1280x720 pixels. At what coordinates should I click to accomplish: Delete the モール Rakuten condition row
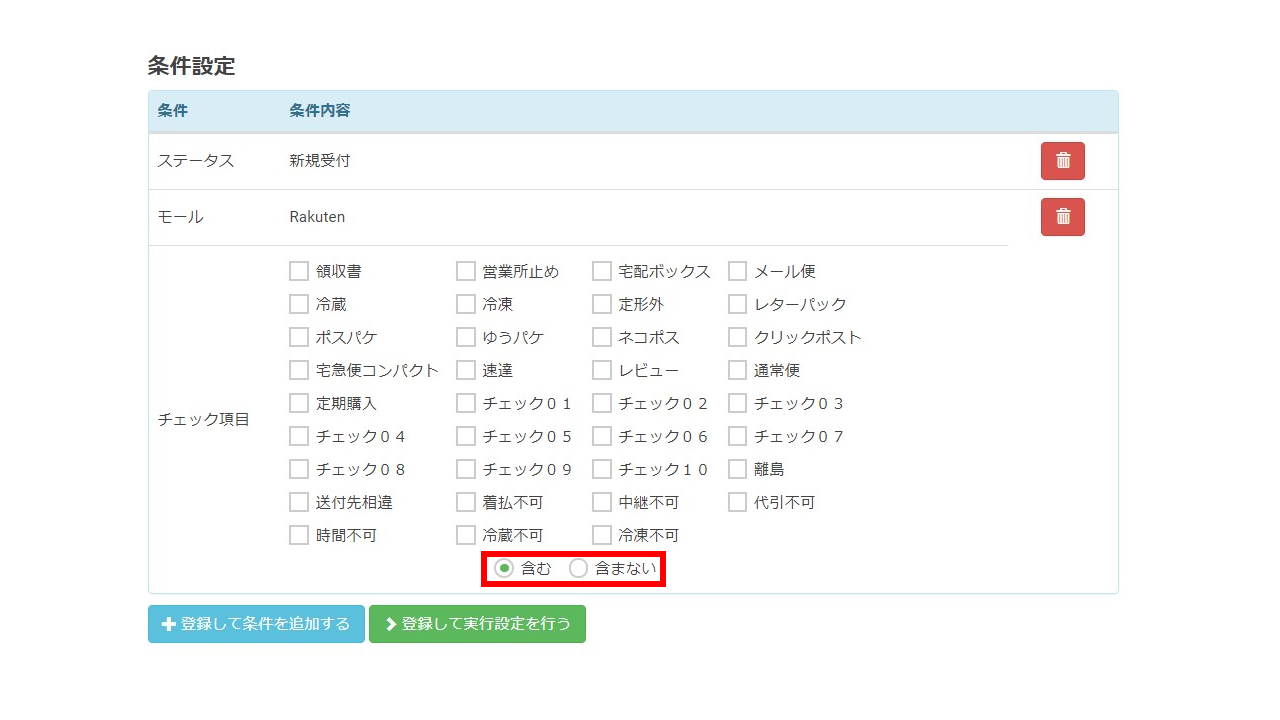tap(1062, 217)
